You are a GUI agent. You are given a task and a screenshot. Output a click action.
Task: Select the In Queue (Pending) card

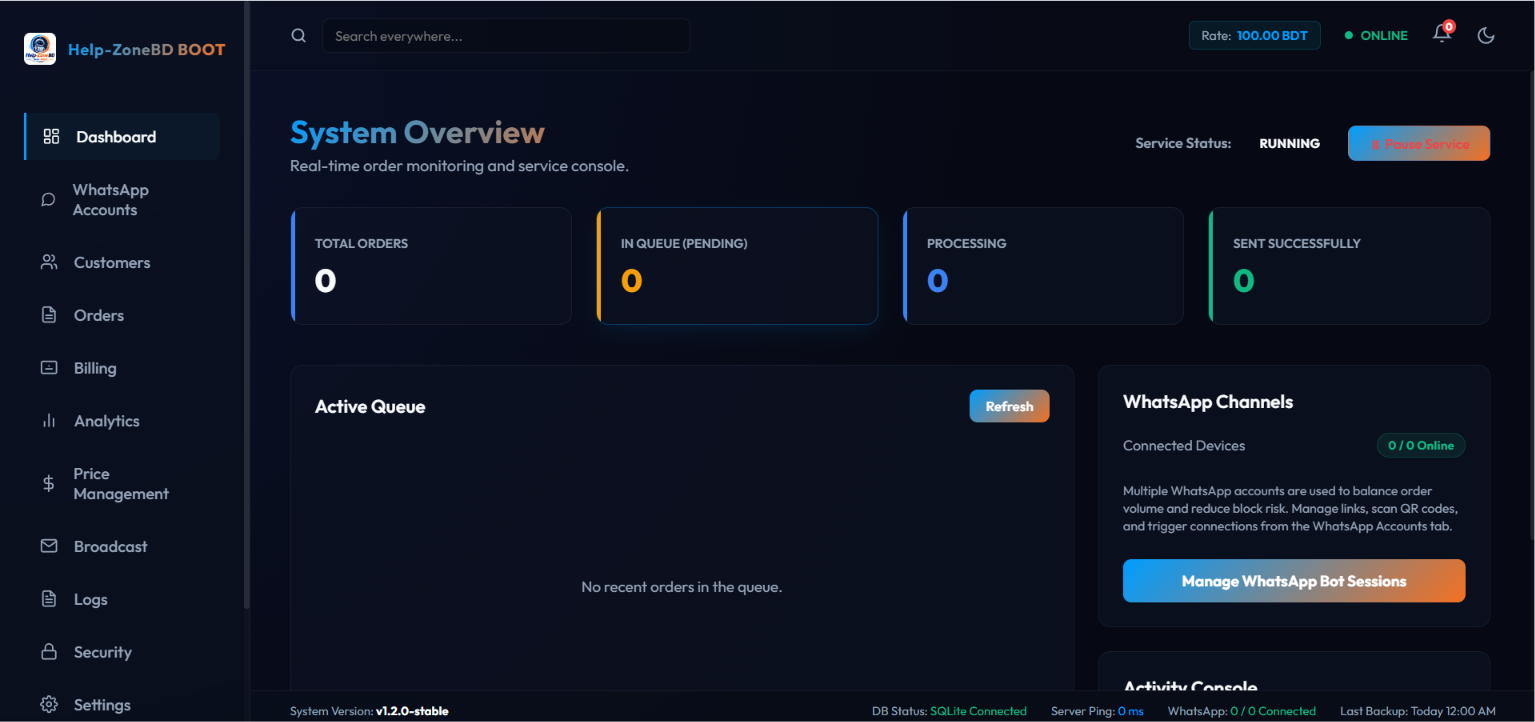coord(737,266)
